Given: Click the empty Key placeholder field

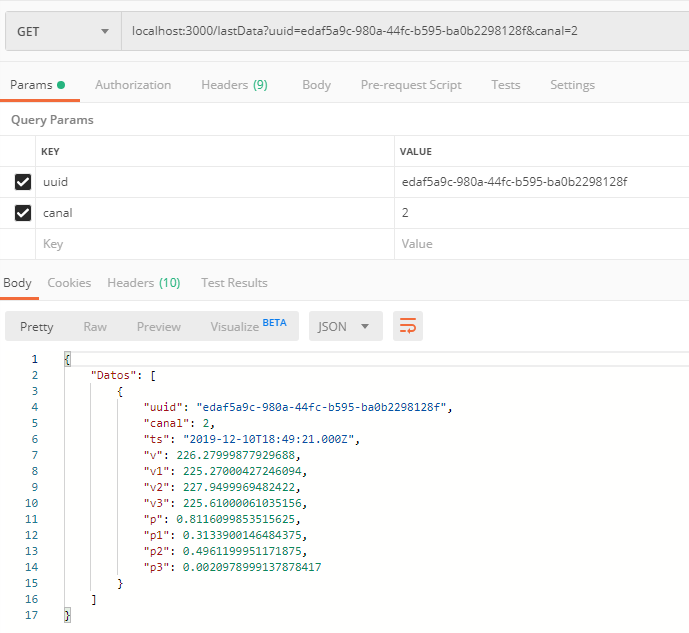Looking at the screenshot, I should coord(200,244).
